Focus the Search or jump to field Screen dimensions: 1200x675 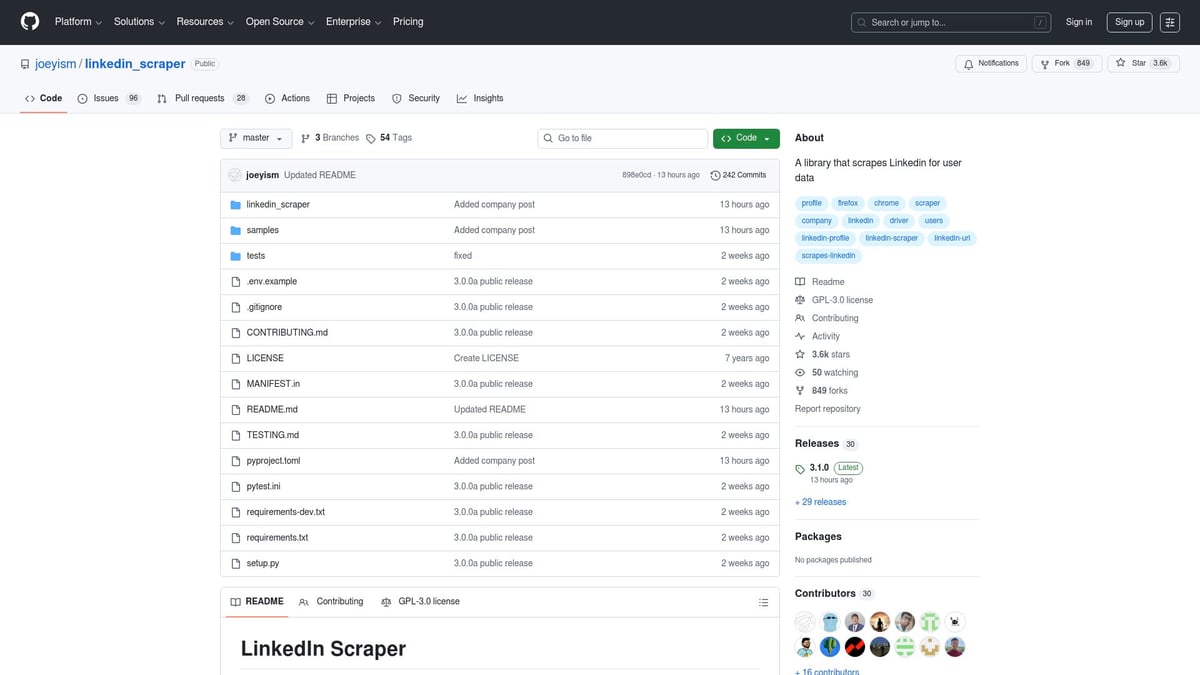pyautogui.click(x=951, y=22)
